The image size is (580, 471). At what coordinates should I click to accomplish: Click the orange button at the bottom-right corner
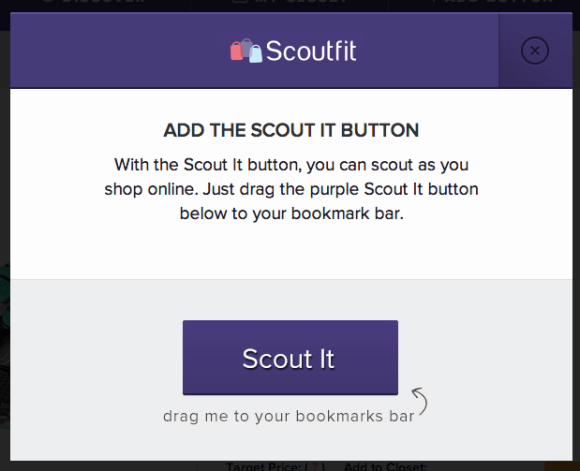562,467
